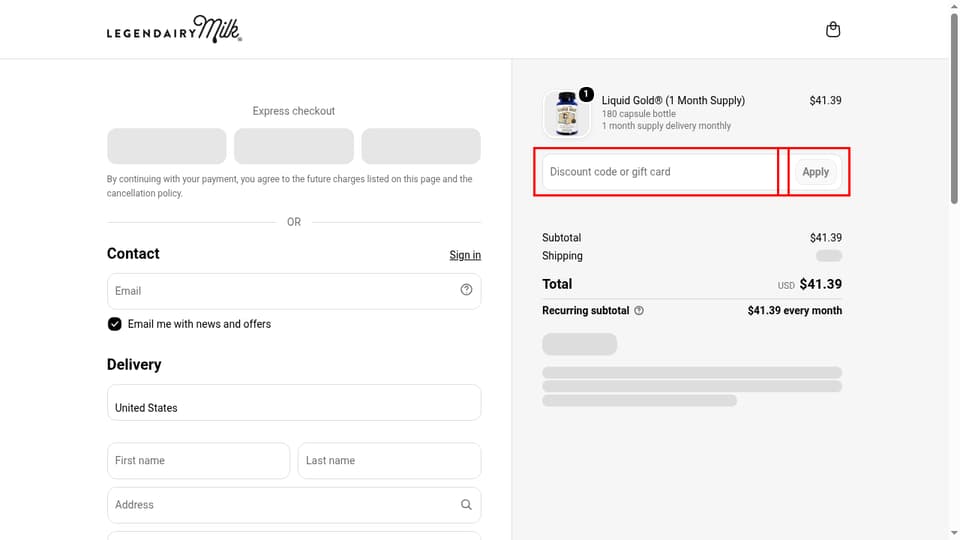The width and height of the screenshot is (960, 540).
Task: Click the email field help question icon
Action: (x=467, y=290)
